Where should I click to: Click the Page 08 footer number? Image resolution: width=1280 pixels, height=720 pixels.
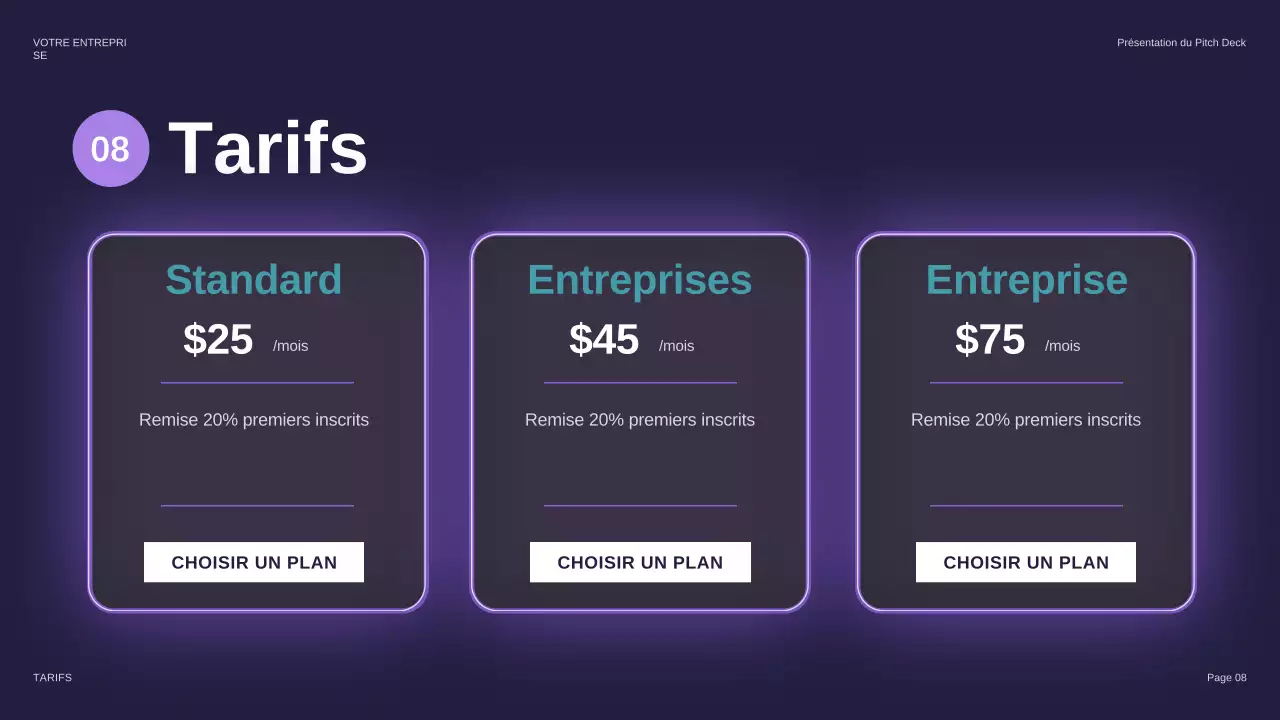click(x=1226, y=678)
